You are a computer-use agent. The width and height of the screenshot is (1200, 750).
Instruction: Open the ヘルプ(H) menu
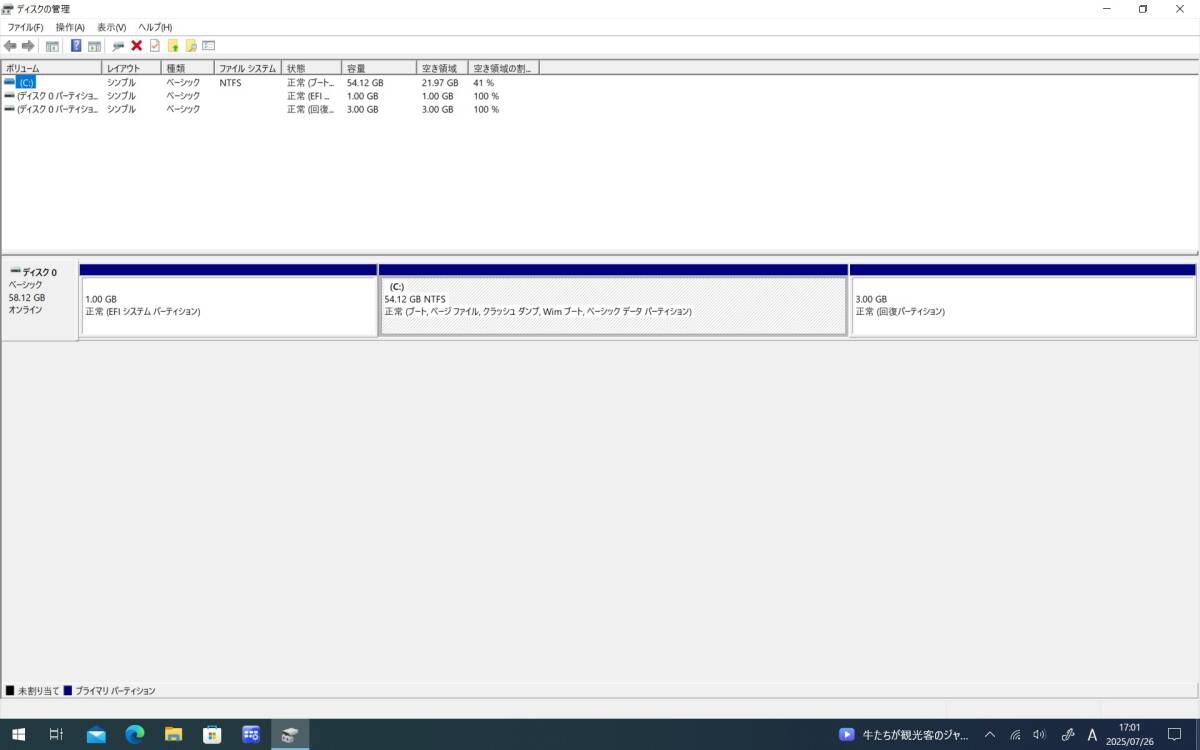155,27
